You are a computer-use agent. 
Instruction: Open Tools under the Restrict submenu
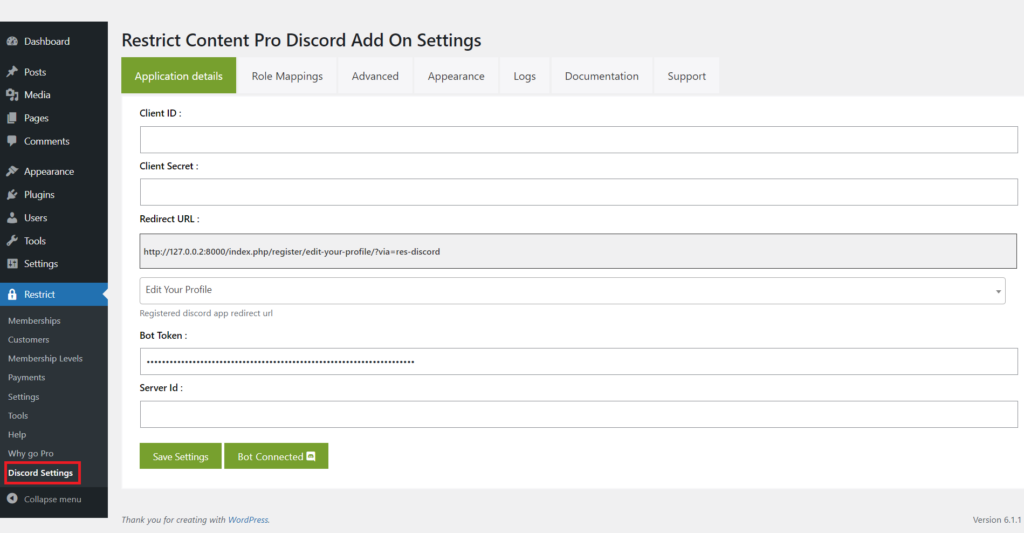tap(18, 415)
